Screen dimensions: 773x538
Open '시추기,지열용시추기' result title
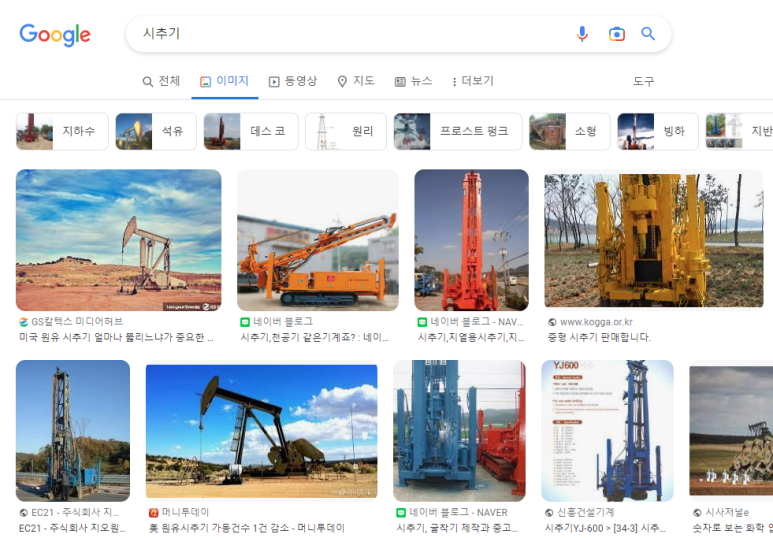(x=471, y=337)
